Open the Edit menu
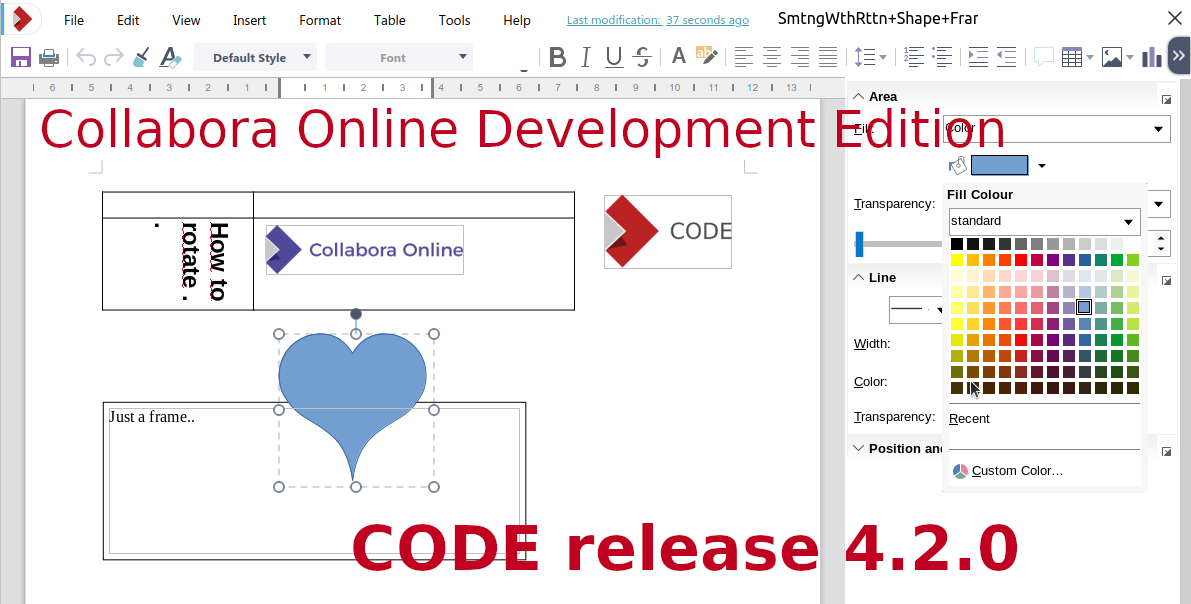The width and height of the screenshot is (1191, 604). (128, 21)
